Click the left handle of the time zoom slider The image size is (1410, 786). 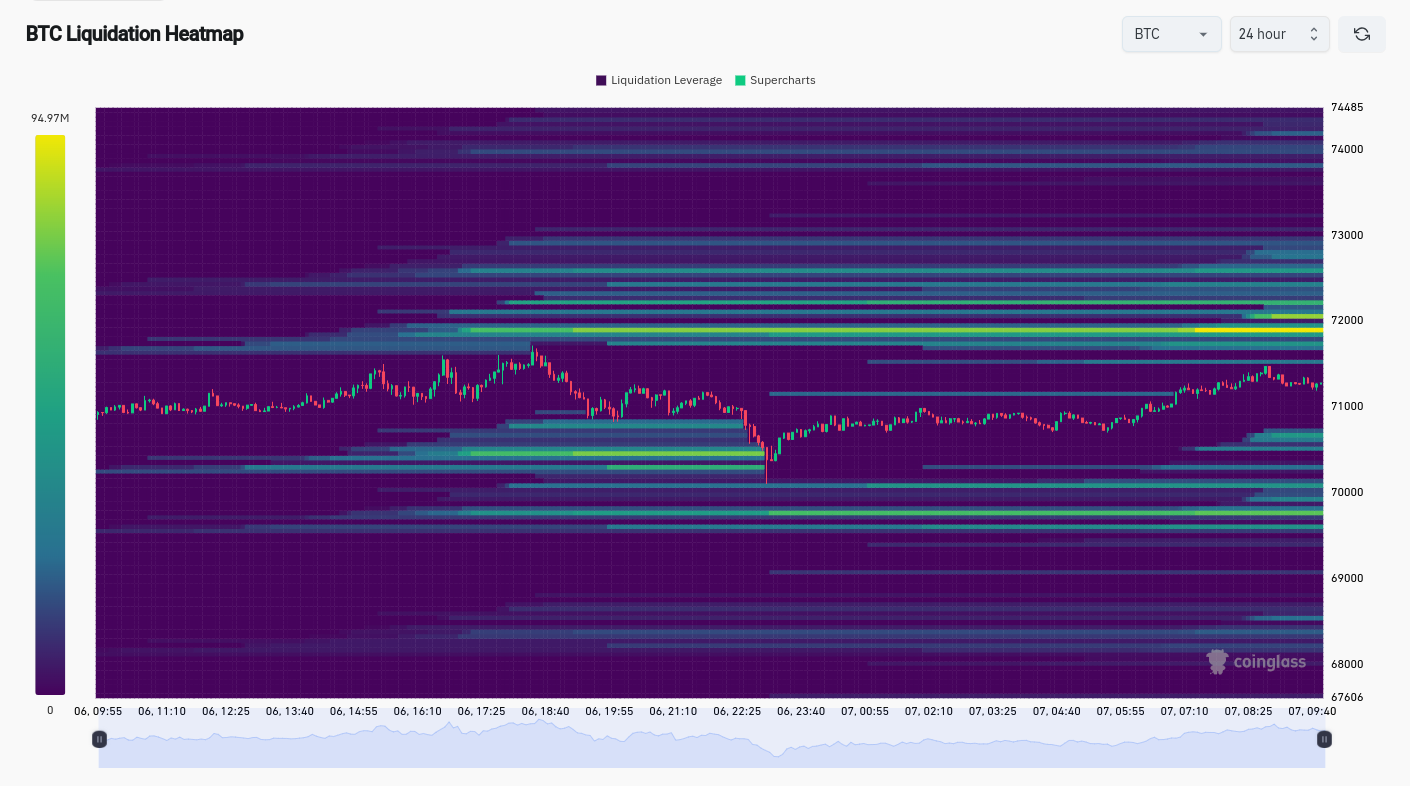coord(99,739)
